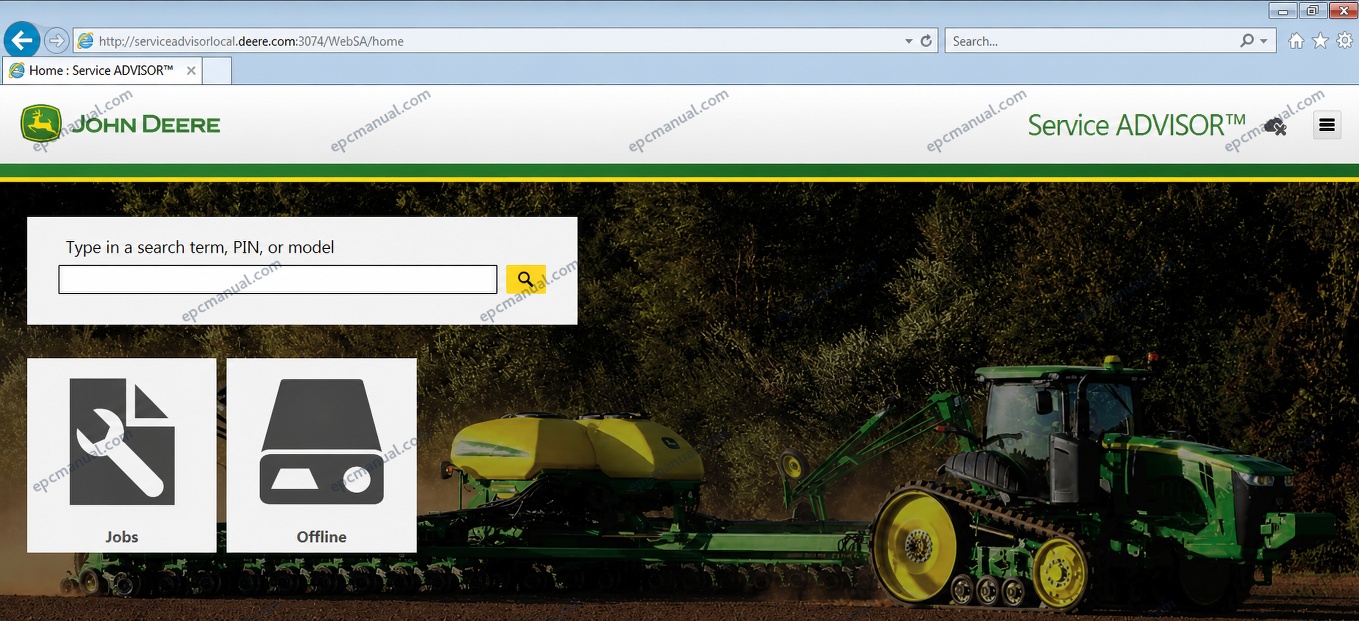The width and height of the screenshot is (1359, 621).
Task: Open the Jobs tile
Action: coord(121,455)
